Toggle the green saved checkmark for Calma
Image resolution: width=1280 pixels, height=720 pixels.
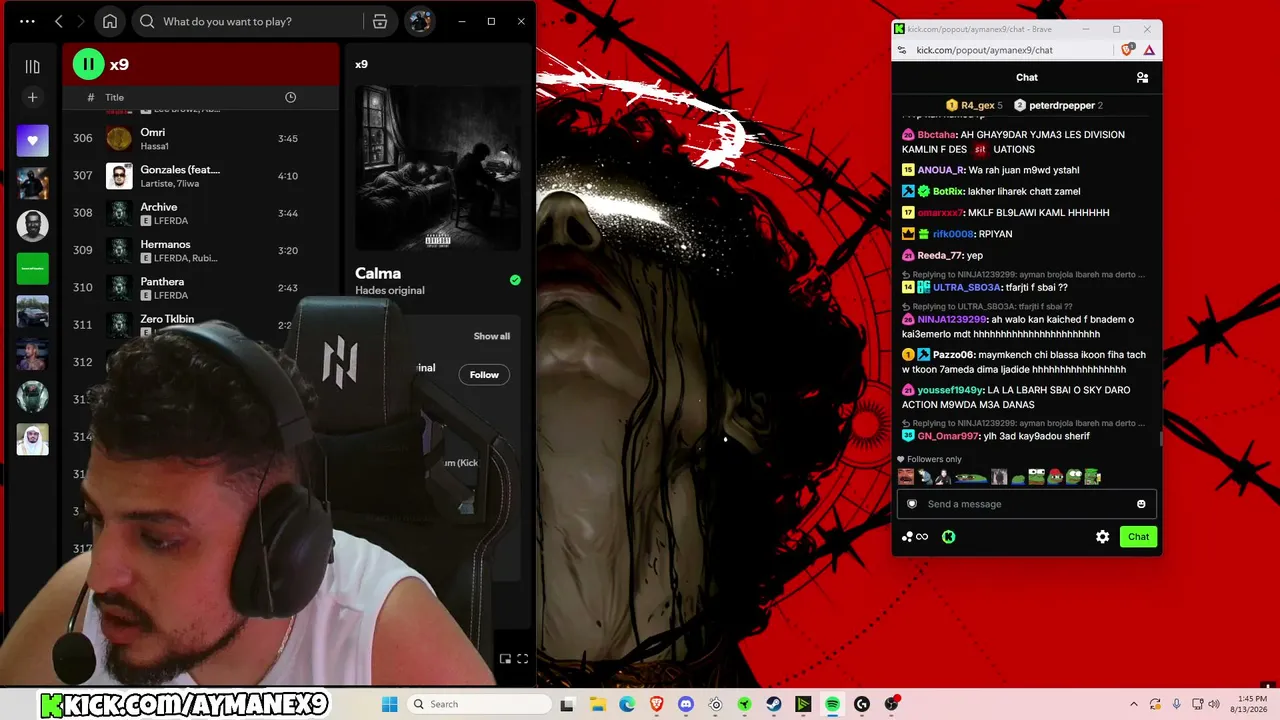pos(515,280)
